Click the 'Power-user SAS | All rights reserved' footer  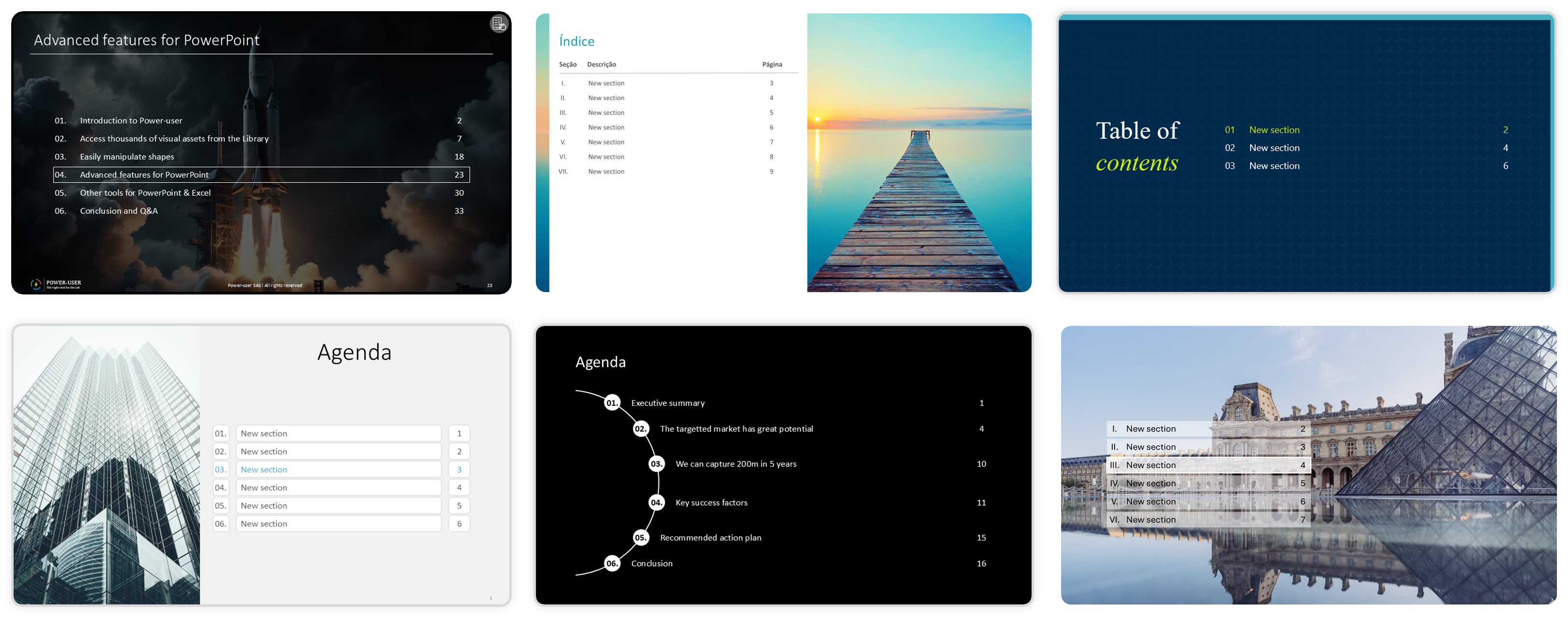pyautogui.click(x=265, y=285)
